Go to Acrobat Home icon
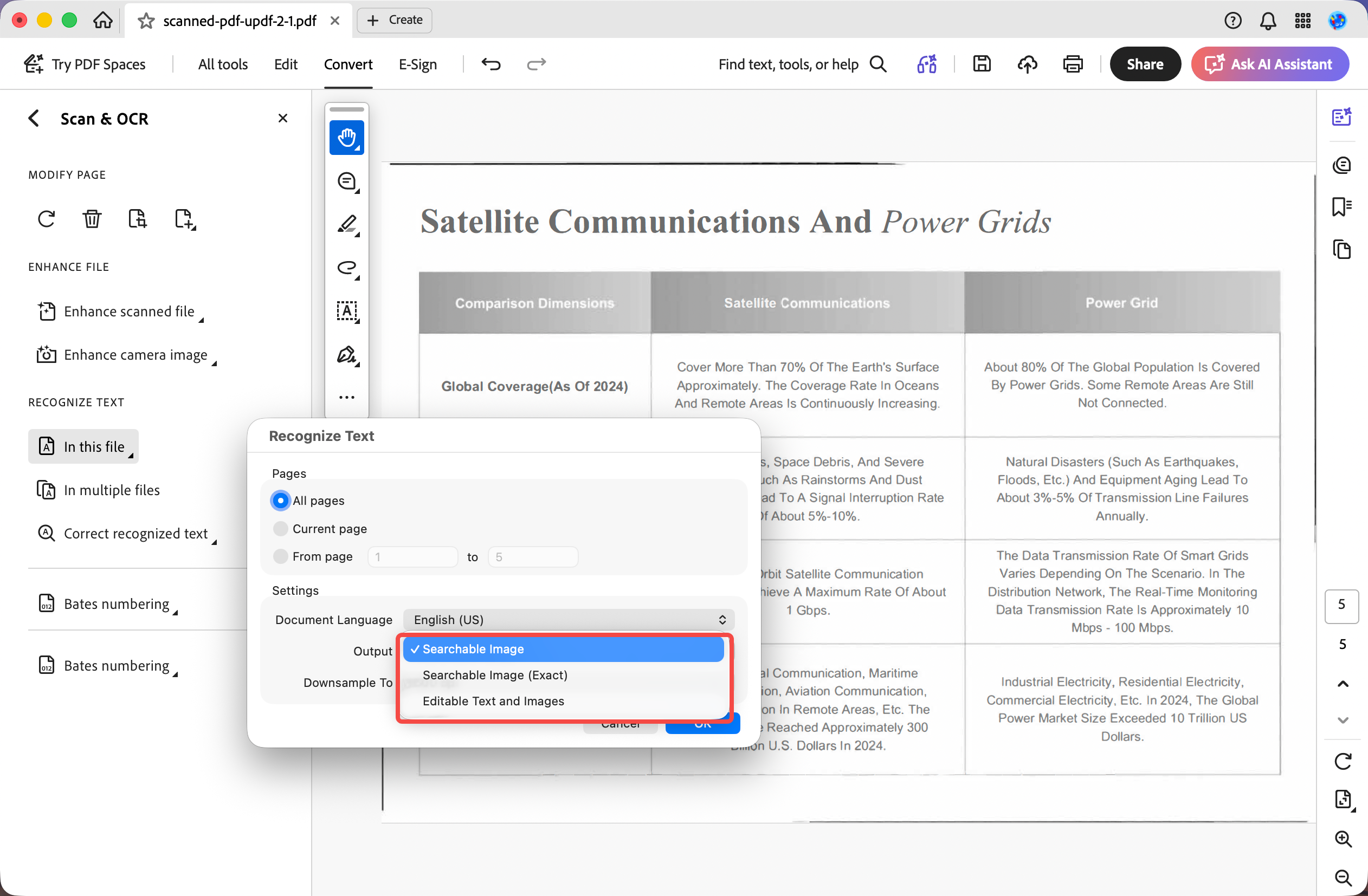 click(103, 20)
